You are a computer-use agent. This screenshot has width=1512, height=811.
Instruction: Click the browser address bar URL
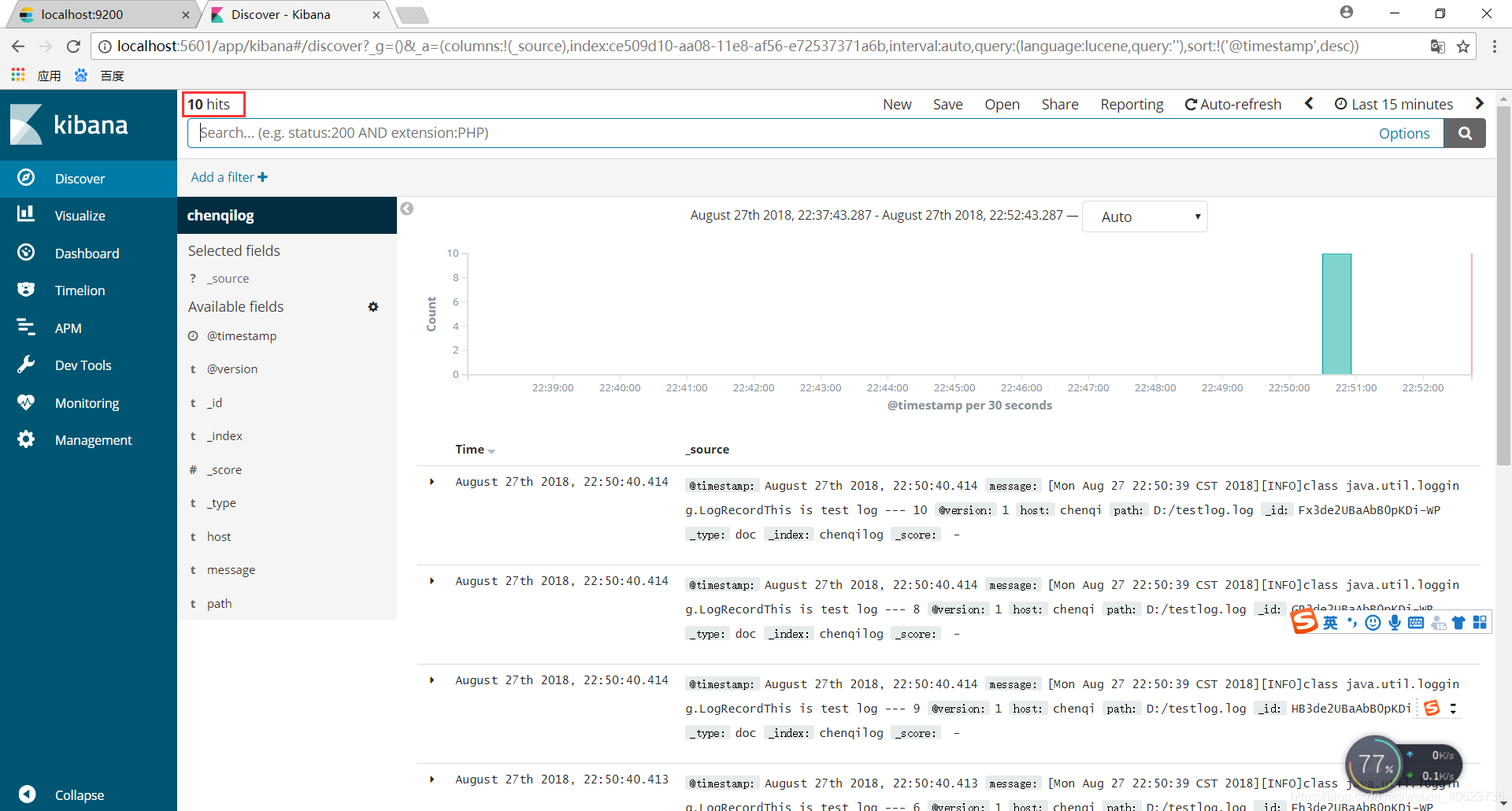coord(738,46)
